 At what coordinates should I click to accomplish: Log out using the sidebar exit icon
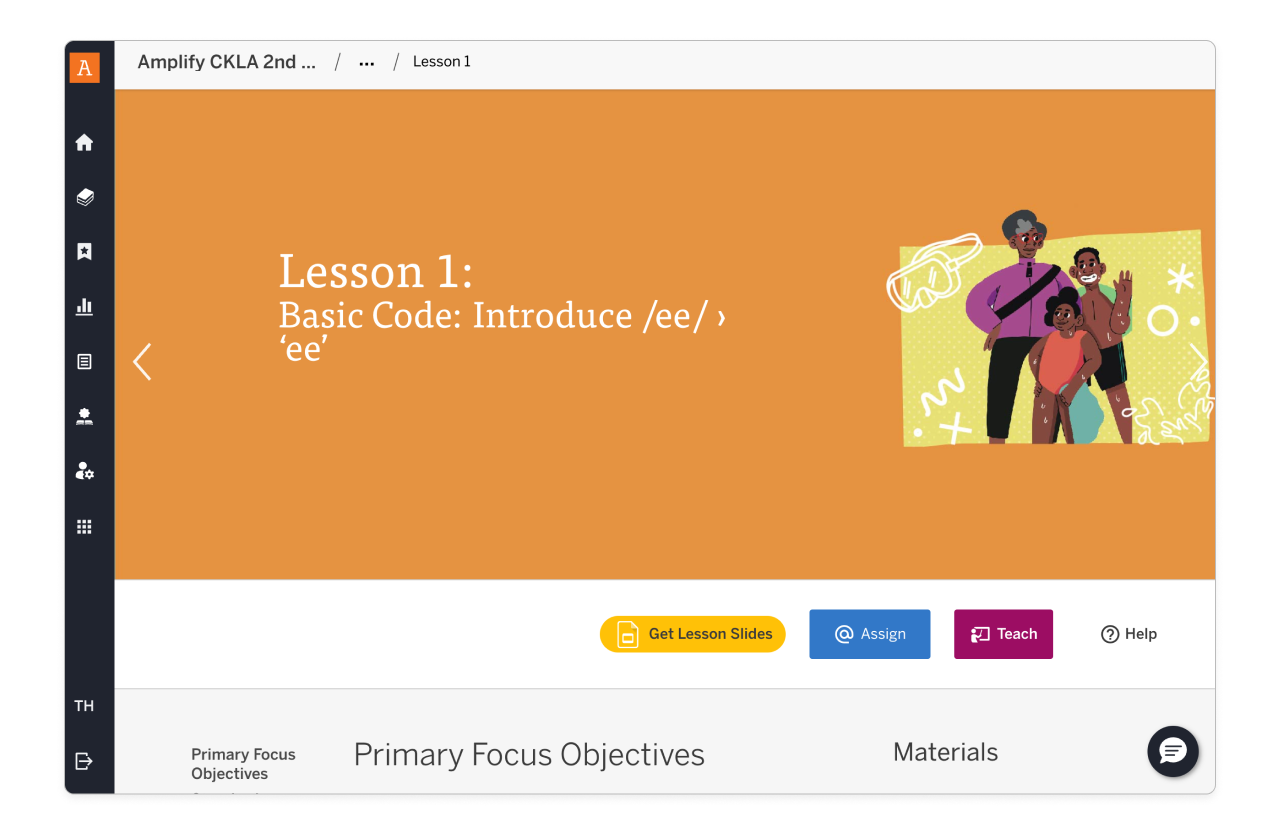pos(85,761)
